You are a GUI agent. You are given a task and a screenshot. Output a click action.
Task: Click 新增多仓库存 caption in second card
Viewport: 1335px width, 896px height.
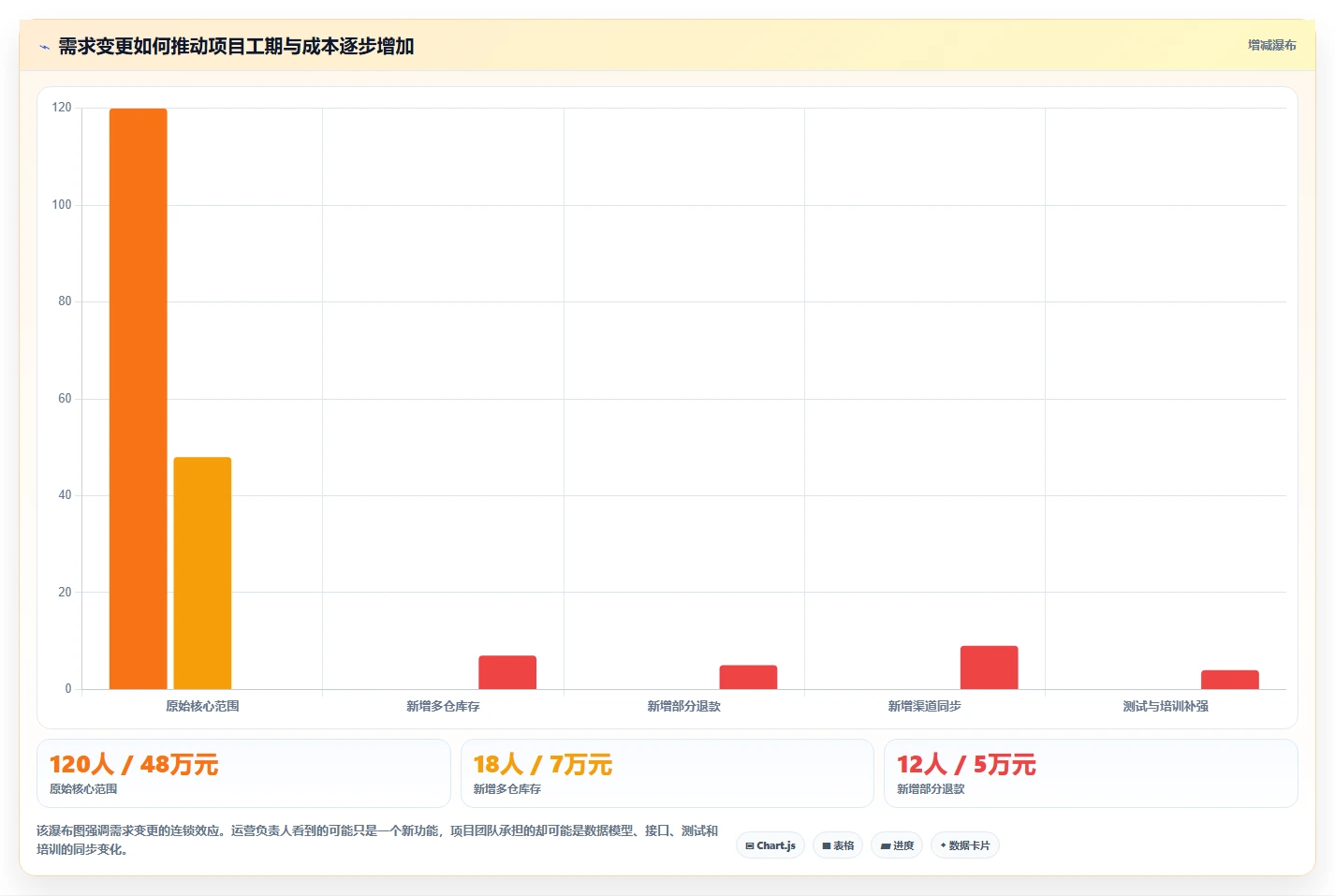pyautogui.click(x=507, y=789)
